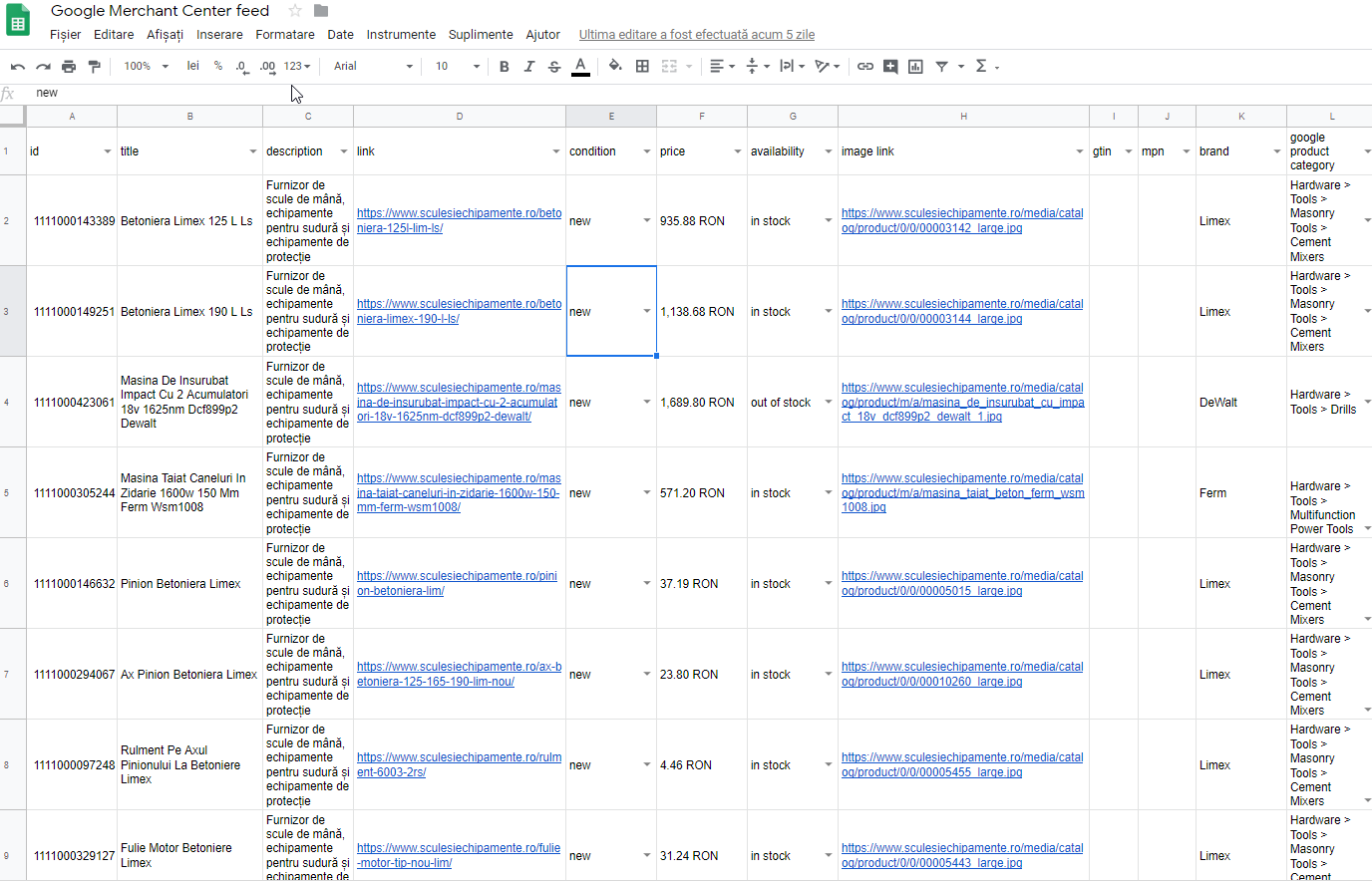Open availability dropdown on the 'out of stock' row
1372x881 pixels.
pyautogui.click(x=829, y=403)
